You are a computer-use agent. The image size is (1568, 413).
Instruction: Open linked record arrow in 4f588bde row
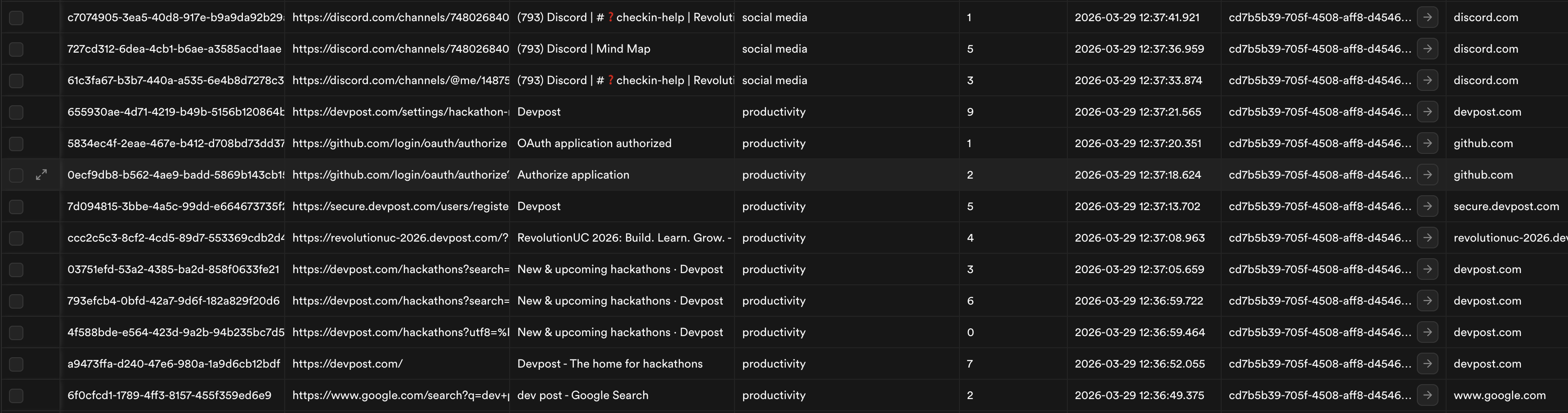[1427, 332]
